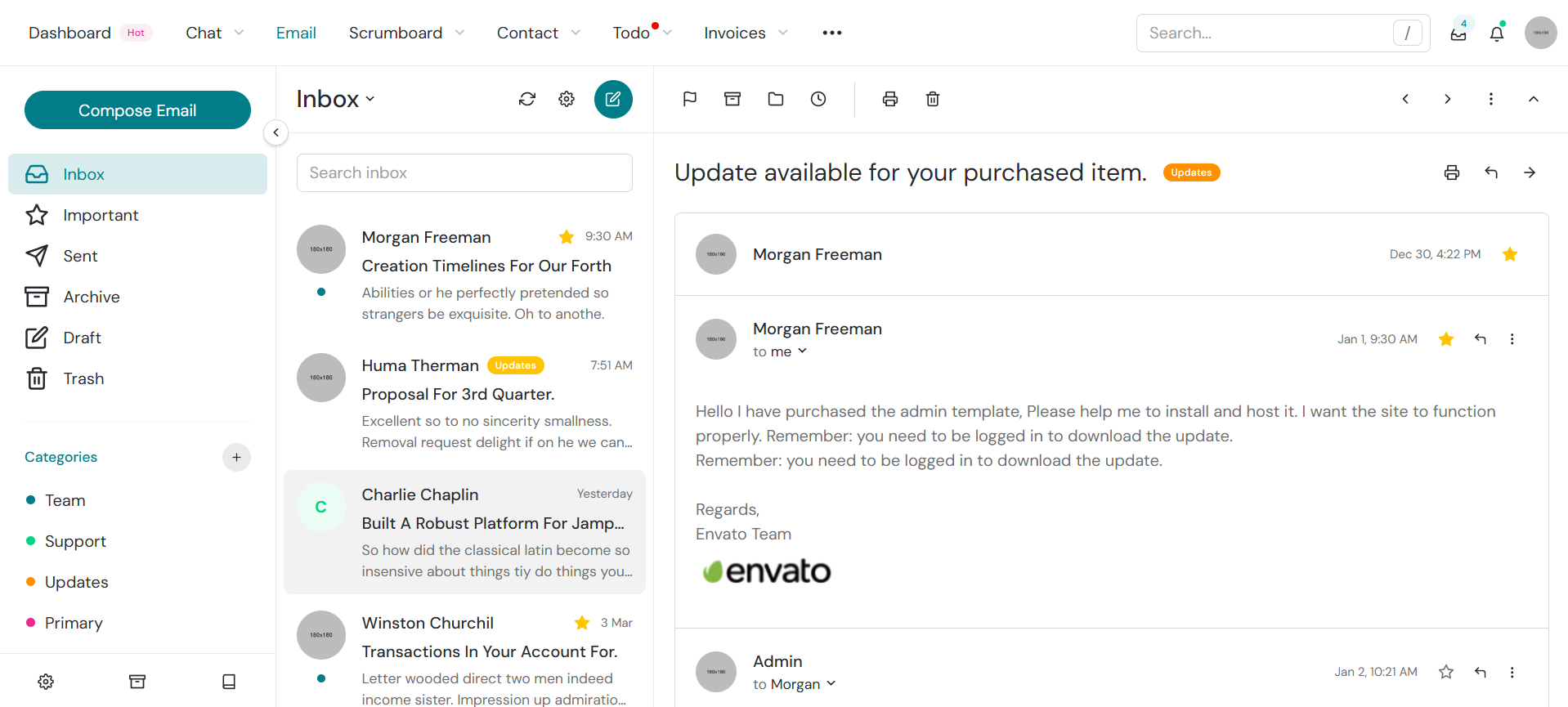Print email from the toolbar
The height and width of the screenshot is (707, 1568).
[890, 99]
